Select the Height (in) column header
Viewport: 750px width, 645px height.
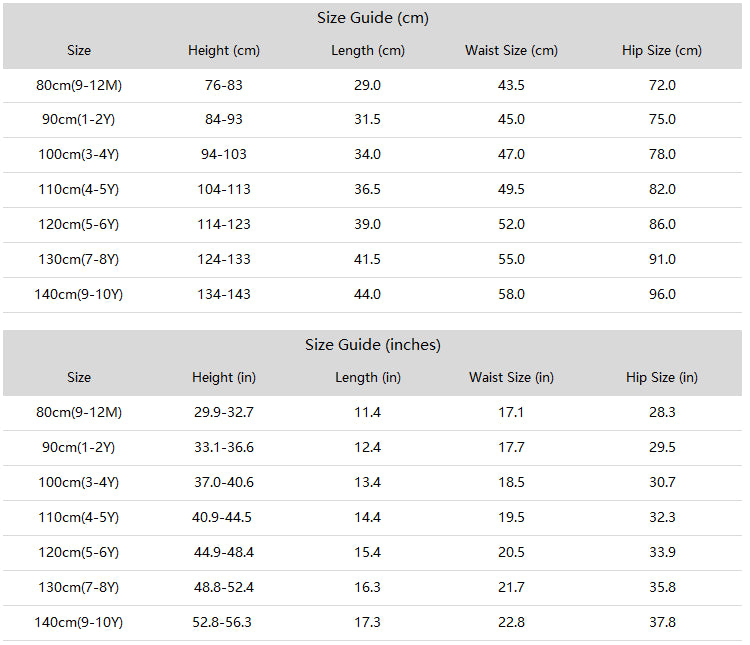[x=224, y=378]
